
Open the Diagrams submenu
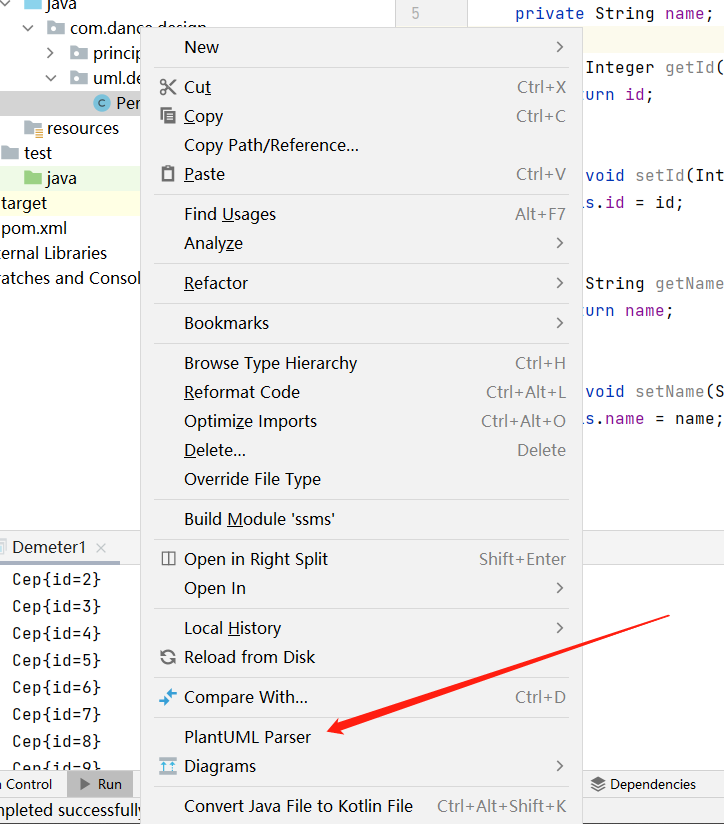[x=361, y=766]
